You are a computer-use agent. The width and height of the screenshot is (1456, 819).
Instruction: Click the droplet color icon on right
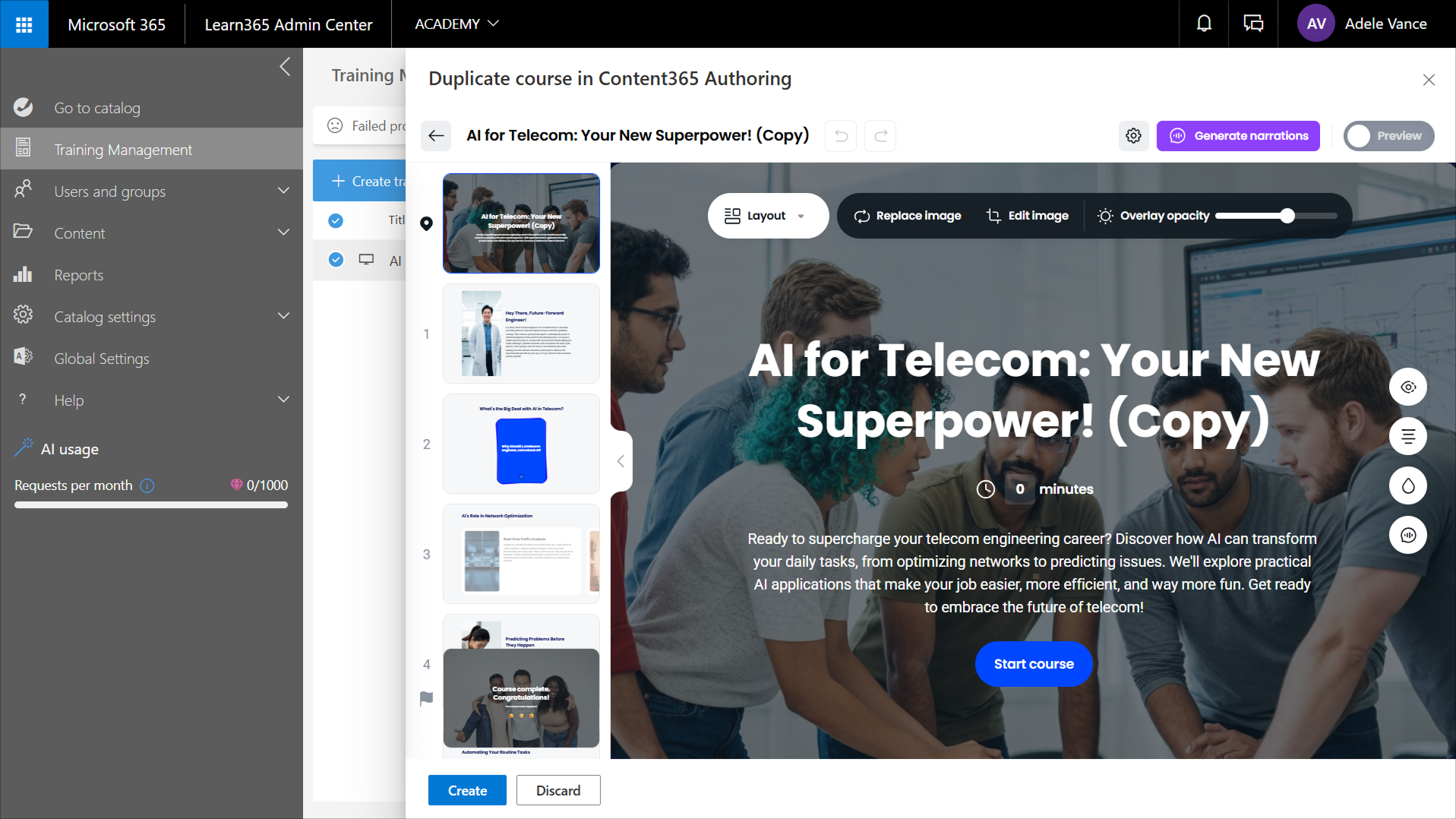[x=1407, y=486]
